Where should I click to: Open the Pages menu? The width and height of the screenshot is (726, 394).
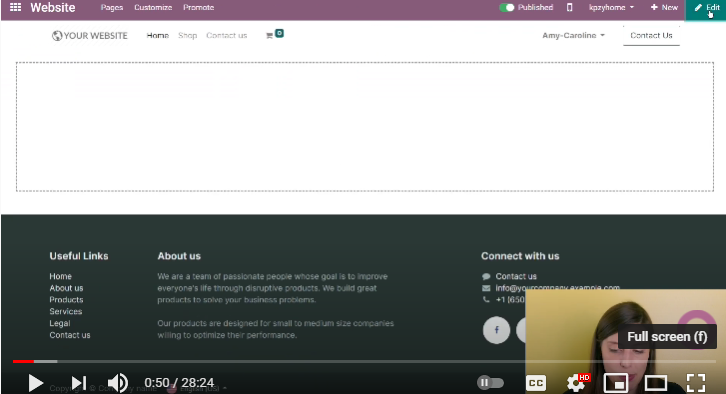(x=112, y=7)
